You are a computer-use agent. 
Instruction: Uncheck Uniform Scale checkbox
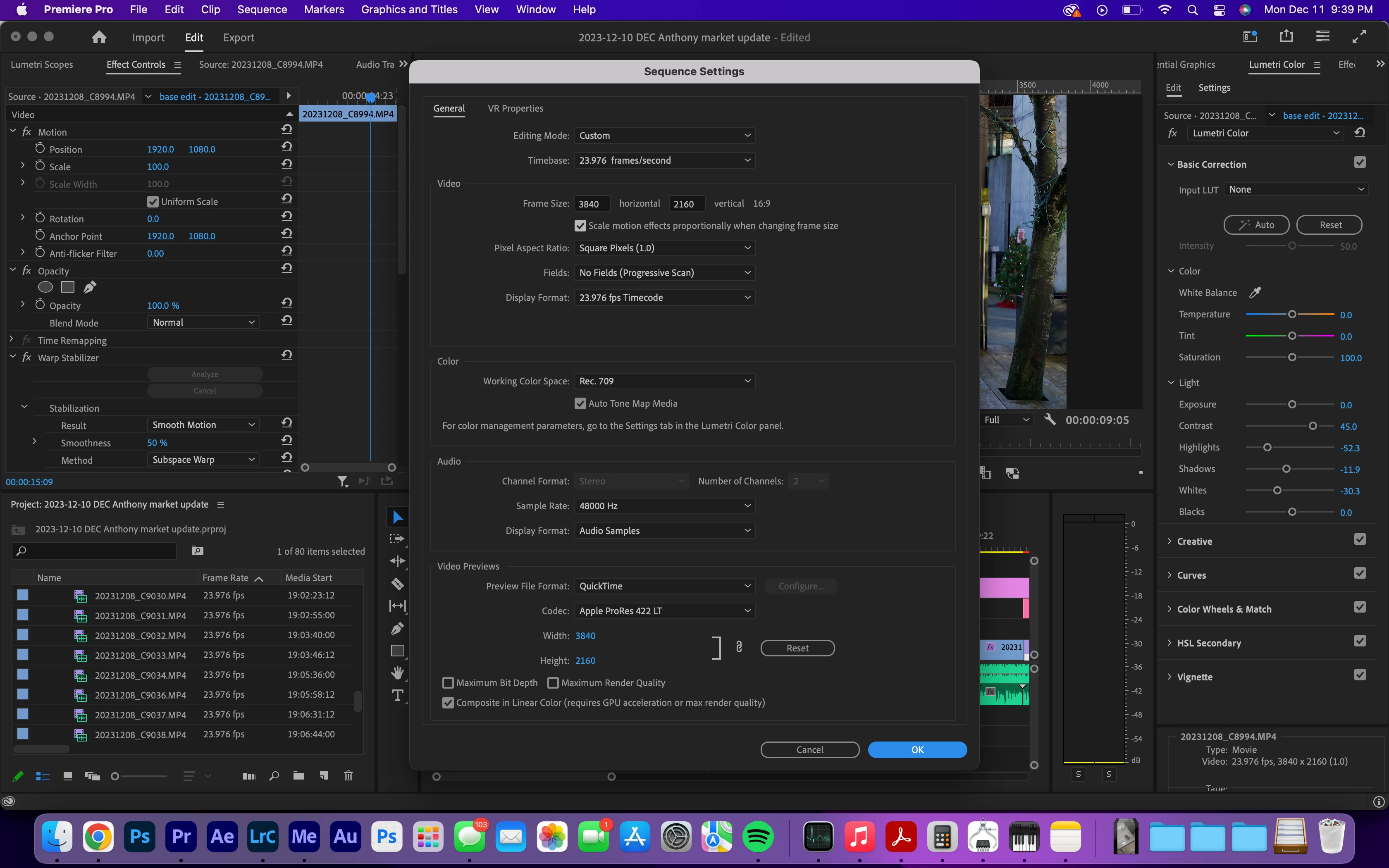click(153, 202)
